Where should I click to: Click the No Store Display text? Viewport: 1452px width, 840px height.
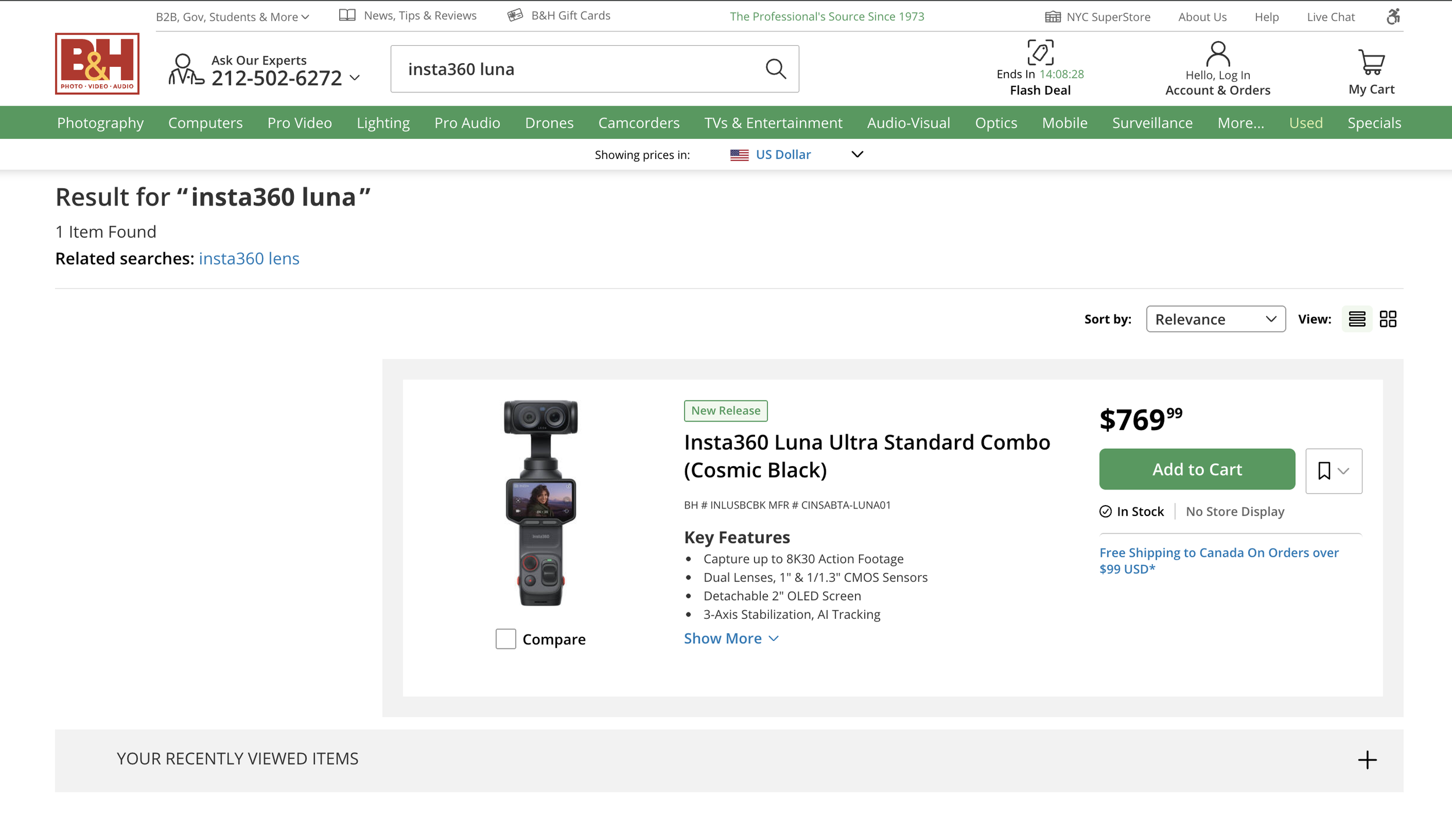[x=1235, y=511]
